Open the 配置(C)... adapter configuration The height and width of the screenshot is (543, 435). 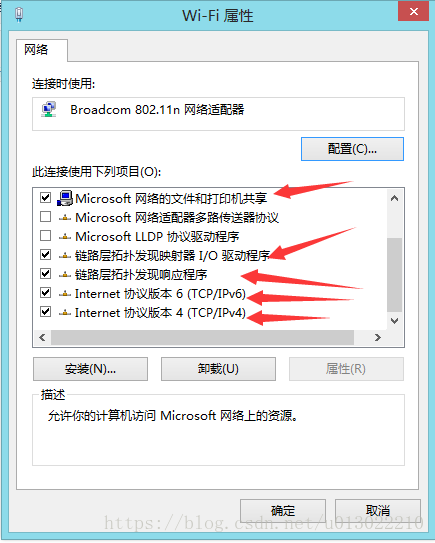coord(352,149)
